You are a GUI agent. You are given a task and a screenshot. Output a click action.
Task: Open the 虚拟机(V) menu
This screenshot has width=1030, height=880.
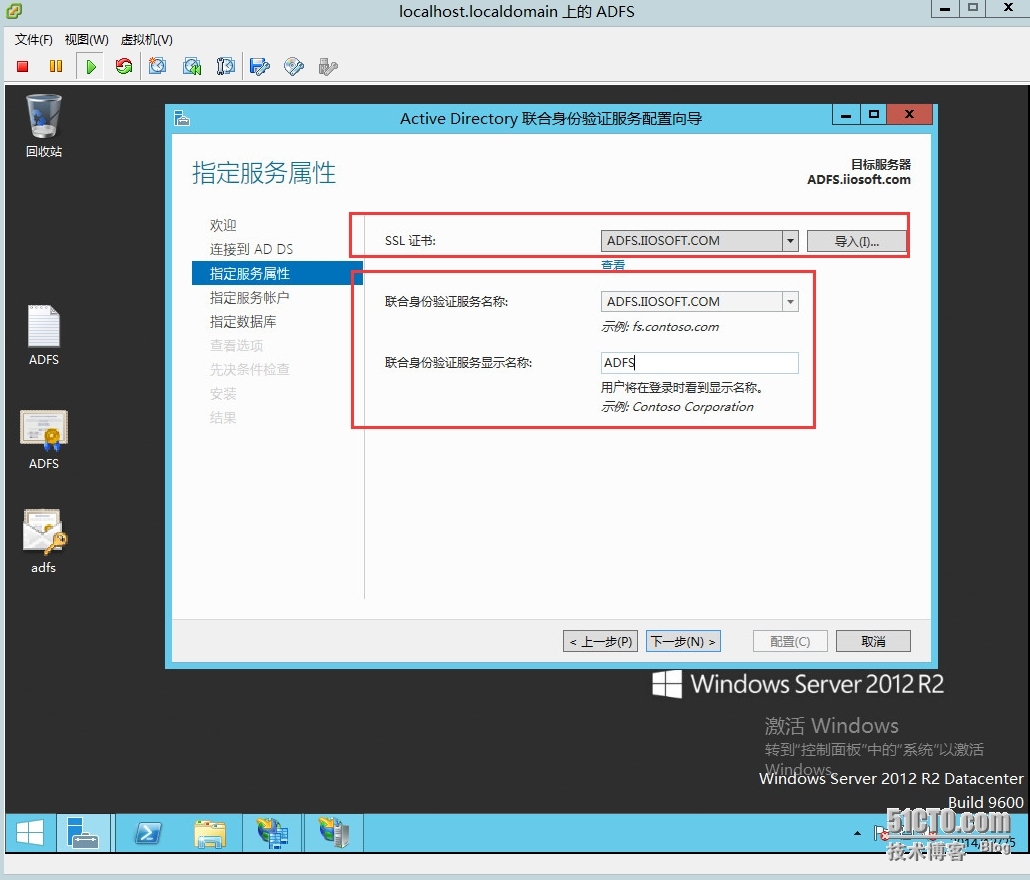click(146, 40)
